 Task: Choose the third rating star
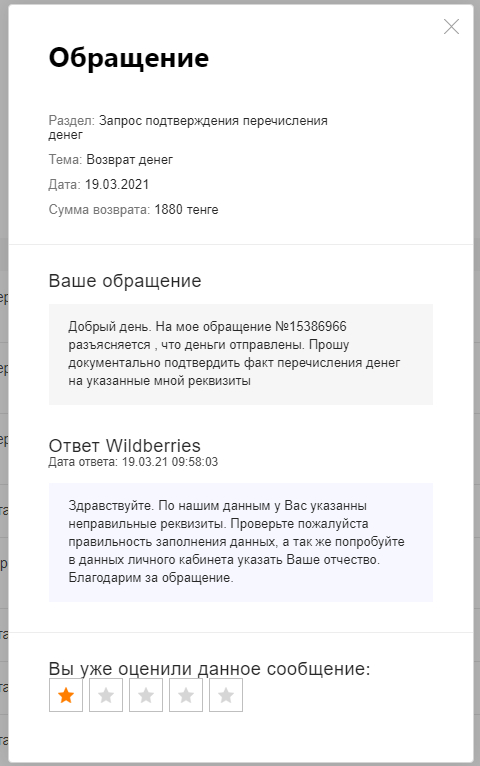coord(146,695)
